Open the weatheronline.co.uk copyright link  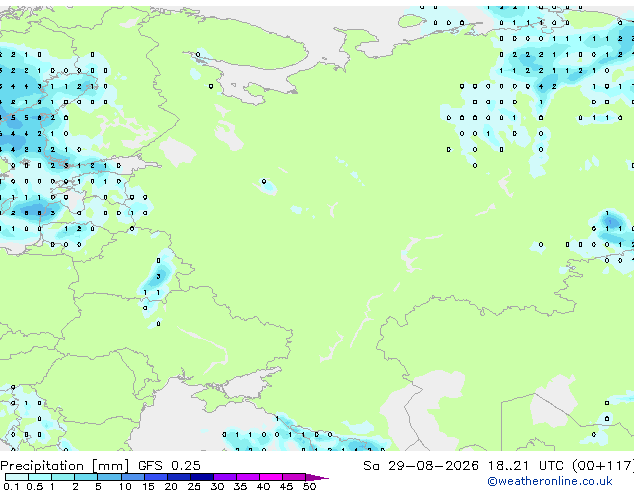click(549, 481)
